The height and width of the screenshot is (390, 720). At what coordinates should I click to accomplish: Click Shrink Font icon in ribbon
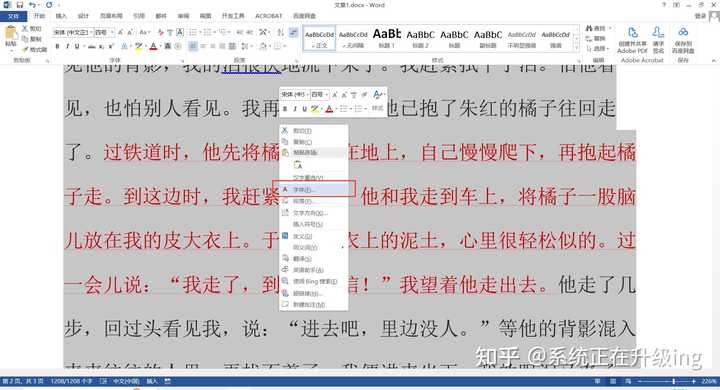[130, 32]
